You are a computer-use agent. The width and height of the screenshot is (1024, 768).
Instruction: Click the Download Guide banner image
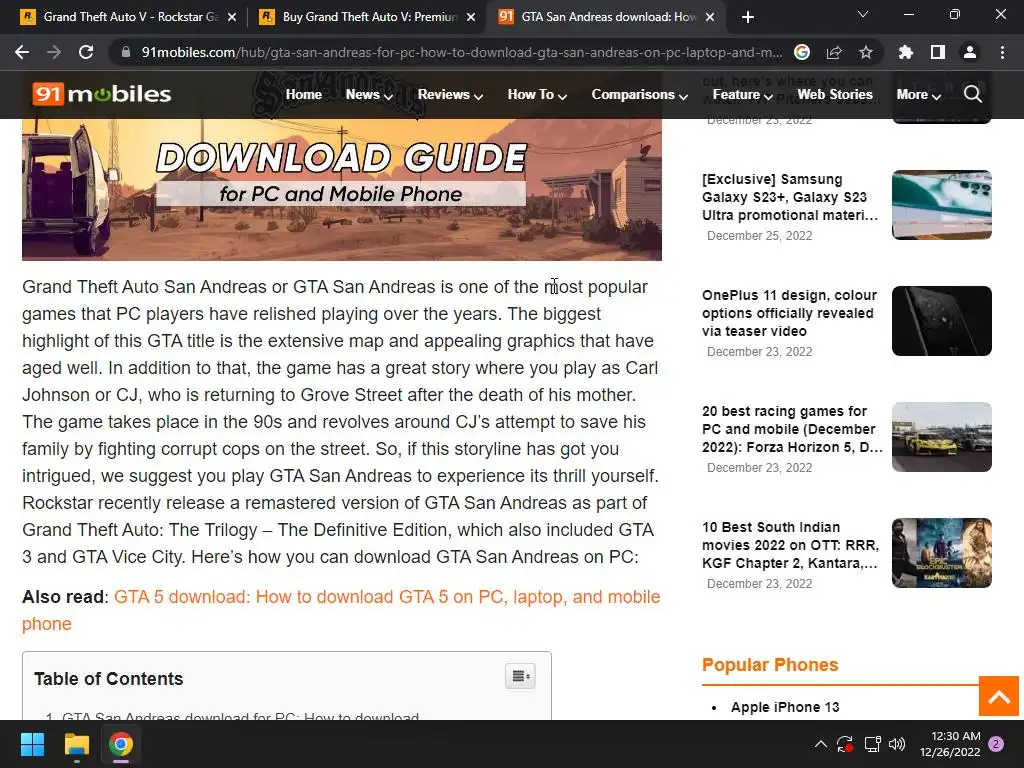coord(342,189)
